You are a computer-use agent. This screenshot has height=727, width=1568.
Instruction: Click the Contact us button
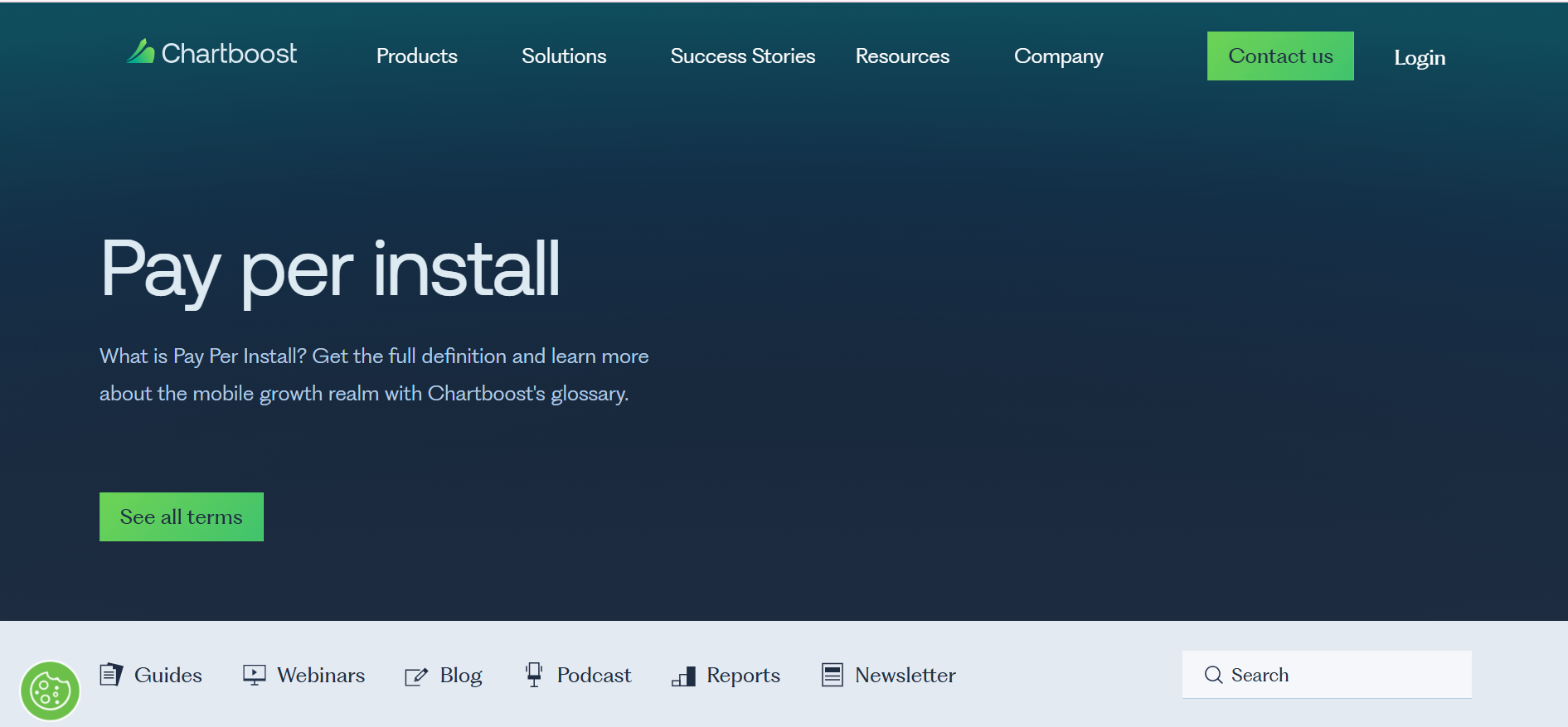[x=1280, y=56]
